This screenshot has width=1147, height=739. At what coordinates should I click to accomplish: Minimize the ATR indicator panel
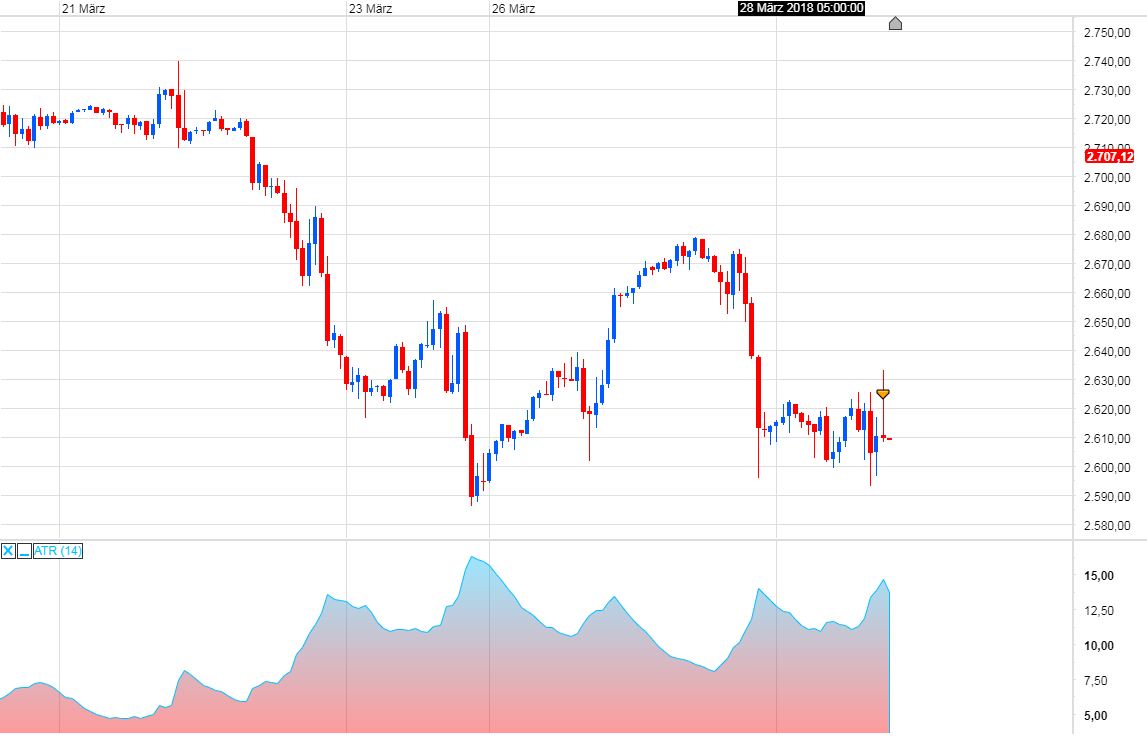pyautogui.click(x=23, y=551)
